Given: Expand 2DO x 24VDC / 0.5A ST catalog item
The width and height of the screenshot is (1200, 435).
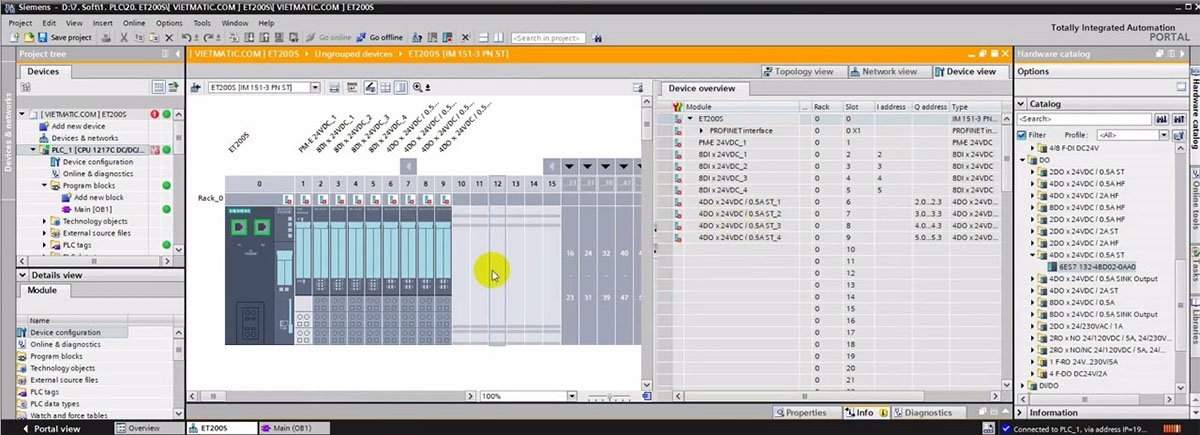Looking at the screenshot, I should pyautogui.click(x=1032, y=171).
